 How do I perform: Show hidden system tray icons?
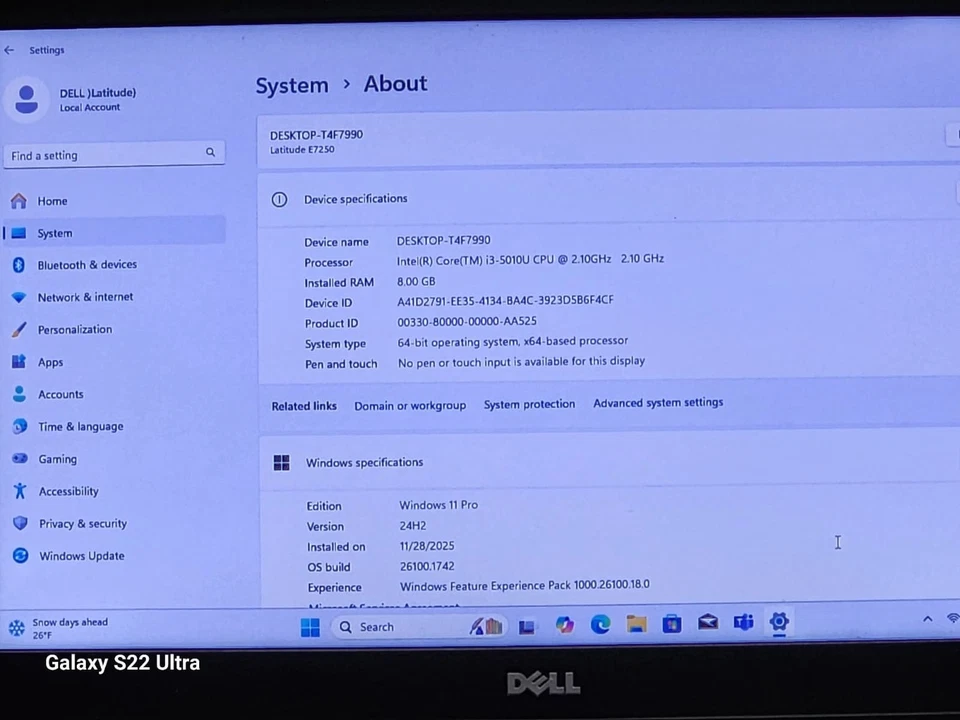927,620
